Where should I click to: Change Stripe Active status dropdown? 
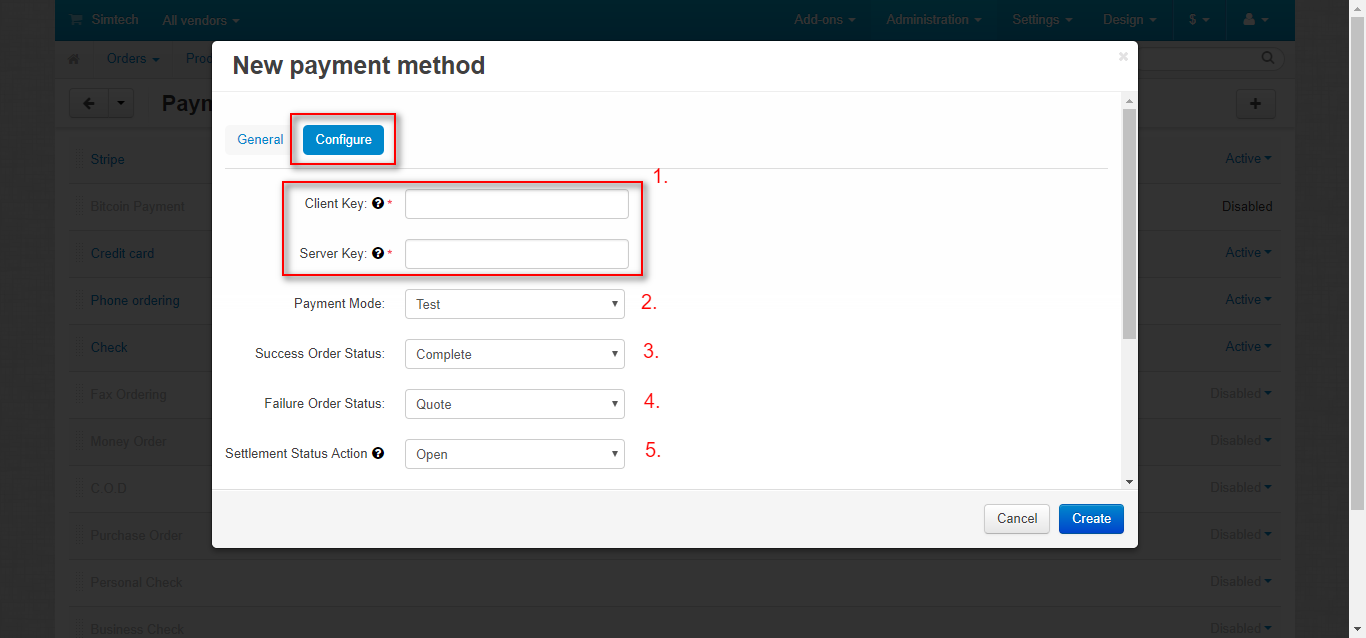click(x=1249, y=158)
